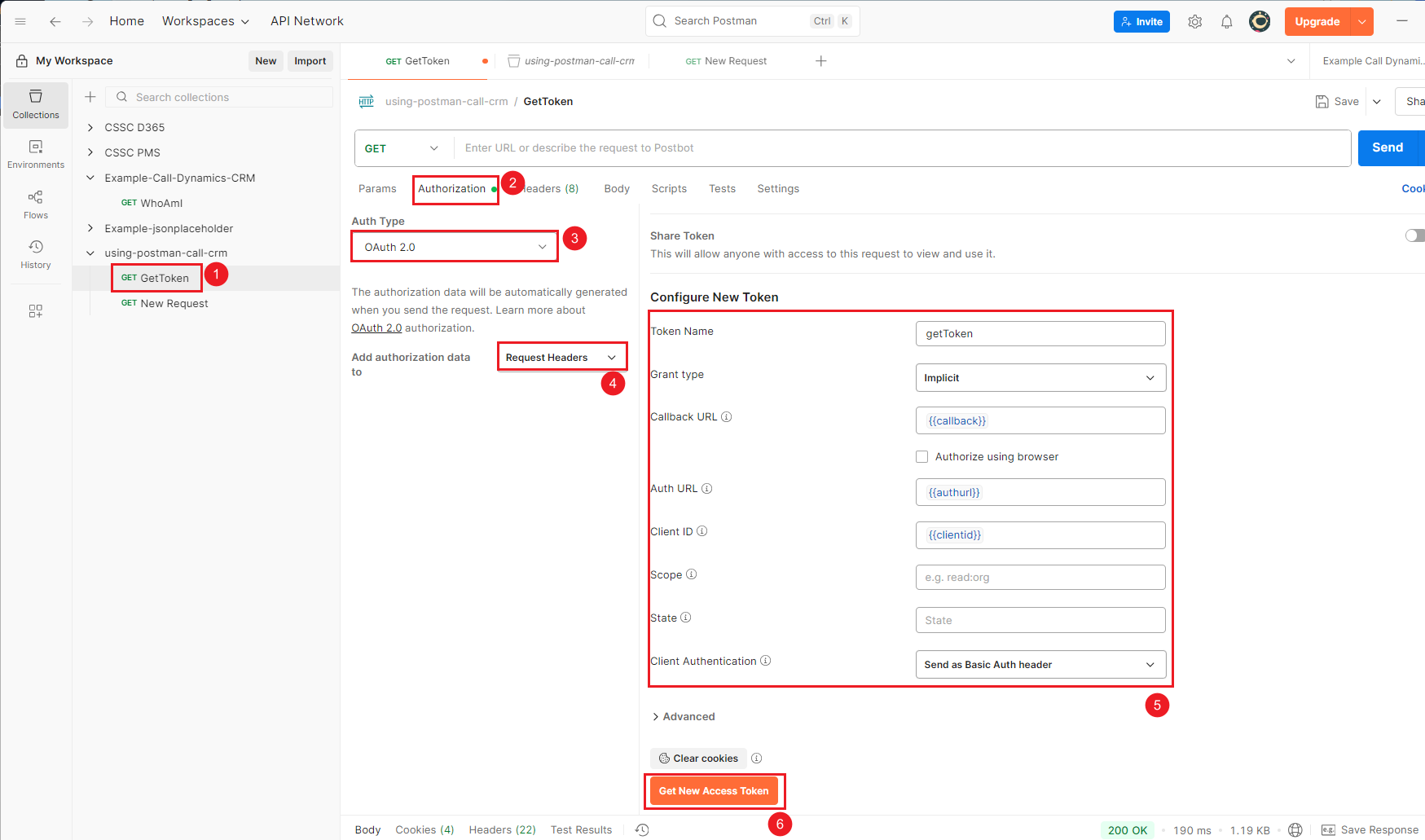Open the response Cookies (4) tab
Viewport: 1425px width, 840px height.
424,830
